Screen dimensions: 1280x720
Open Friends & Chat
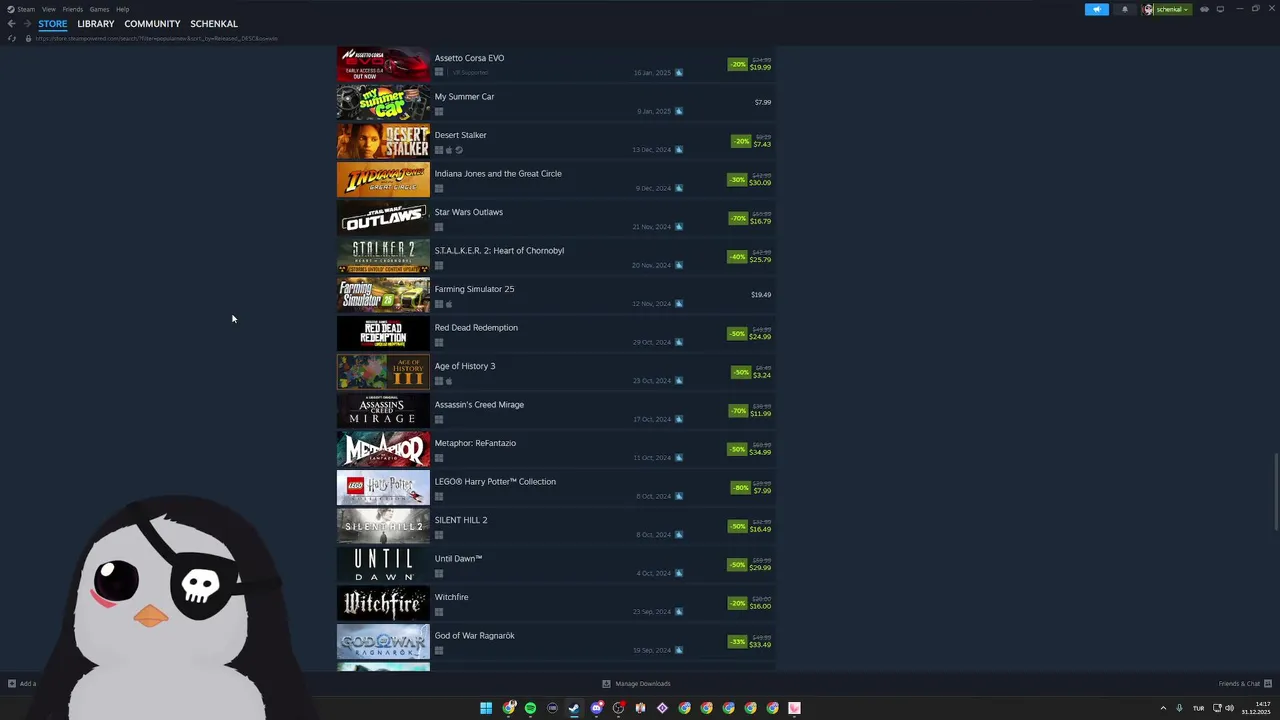pos(1245,684)
